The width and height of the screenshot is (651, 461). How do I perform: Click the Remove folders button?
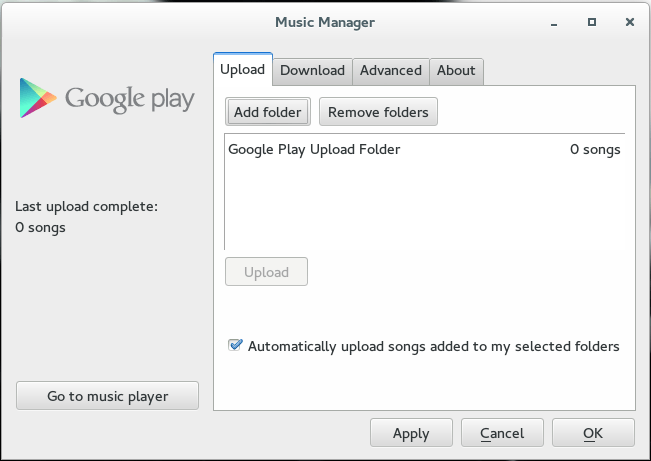click(378, 112)
